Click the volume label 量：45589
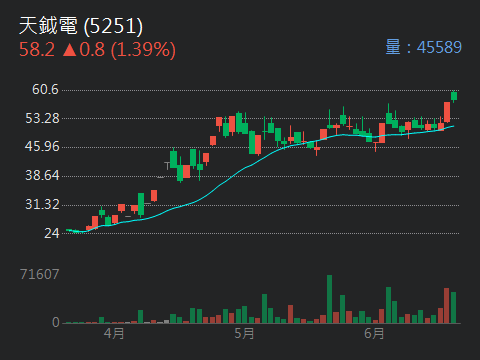The image size is (480, 360). point(423,47)
